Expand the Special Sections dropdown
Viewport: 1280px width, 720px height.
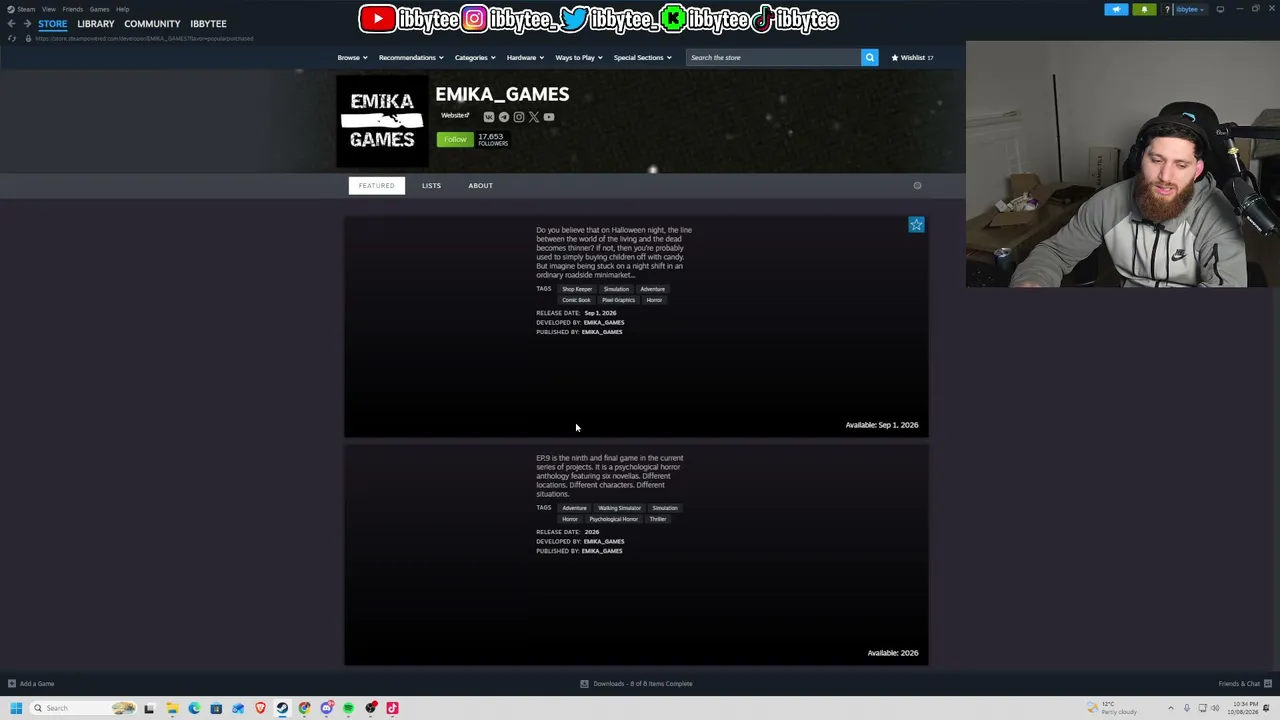642,57
